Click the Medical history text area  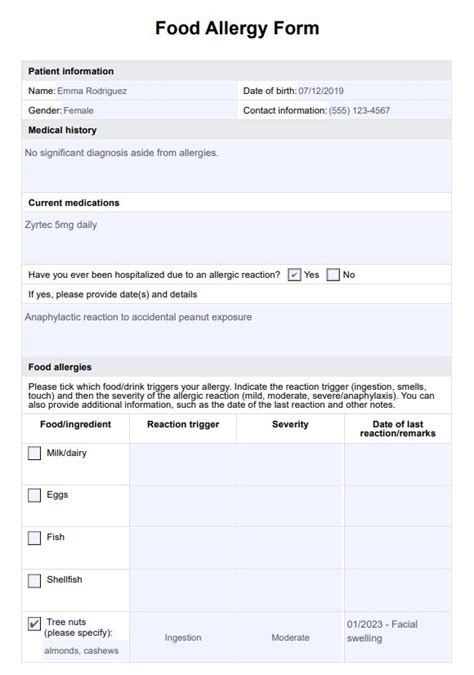pyautogui.click(x=236, y=166)
